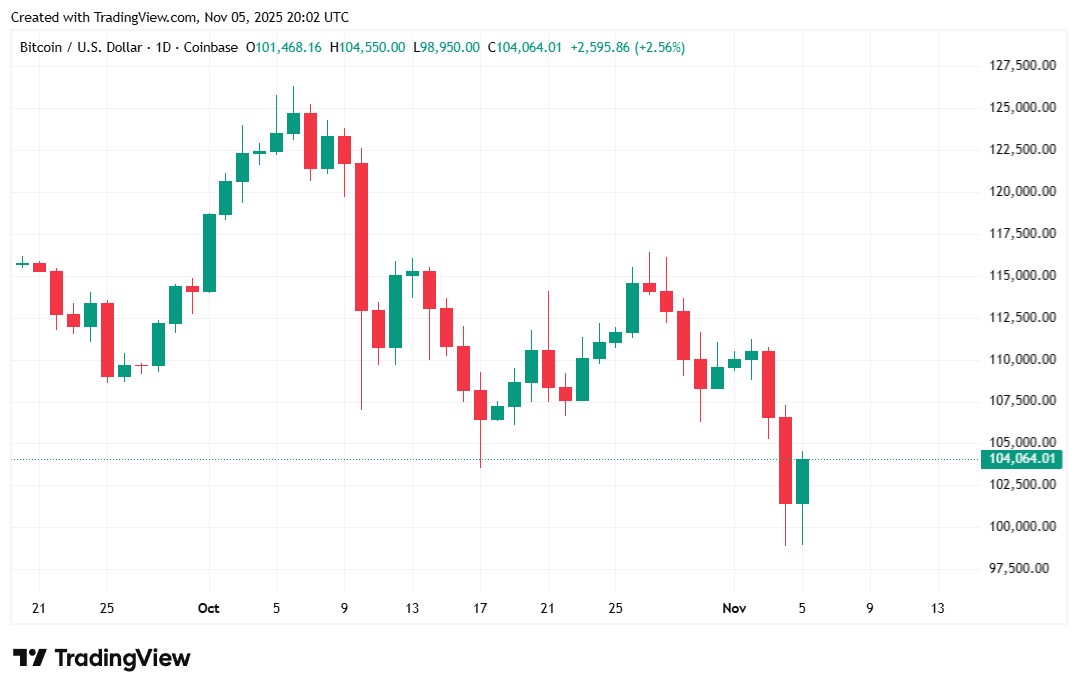Image resolution: width=1078 pixels, height=692 pixels.
Task: Click the 97,500.00 price axis label
Action: (x=1019, y=568)
